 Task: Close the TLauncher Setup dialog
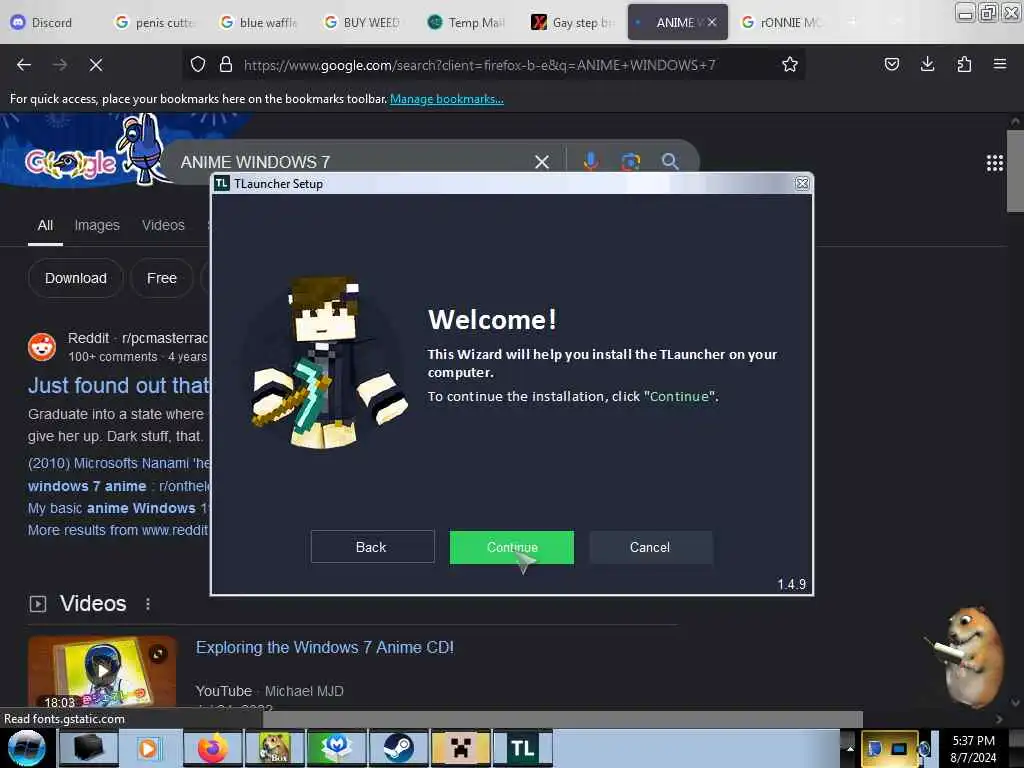pyautogui.click(x=802, y=184)
